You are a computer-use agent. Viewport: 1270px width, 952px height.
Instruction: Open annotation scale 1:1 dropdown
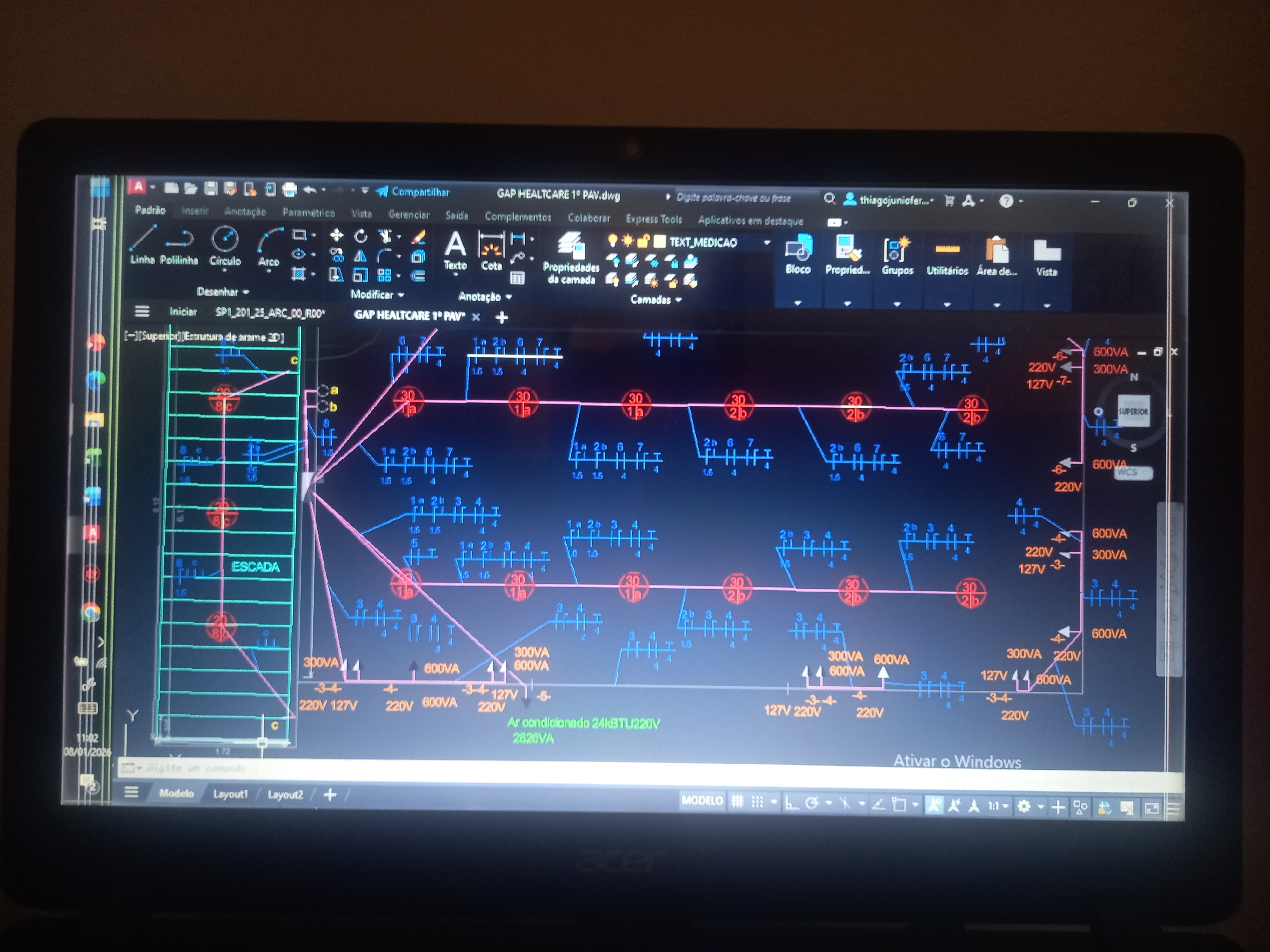point(997,806)
